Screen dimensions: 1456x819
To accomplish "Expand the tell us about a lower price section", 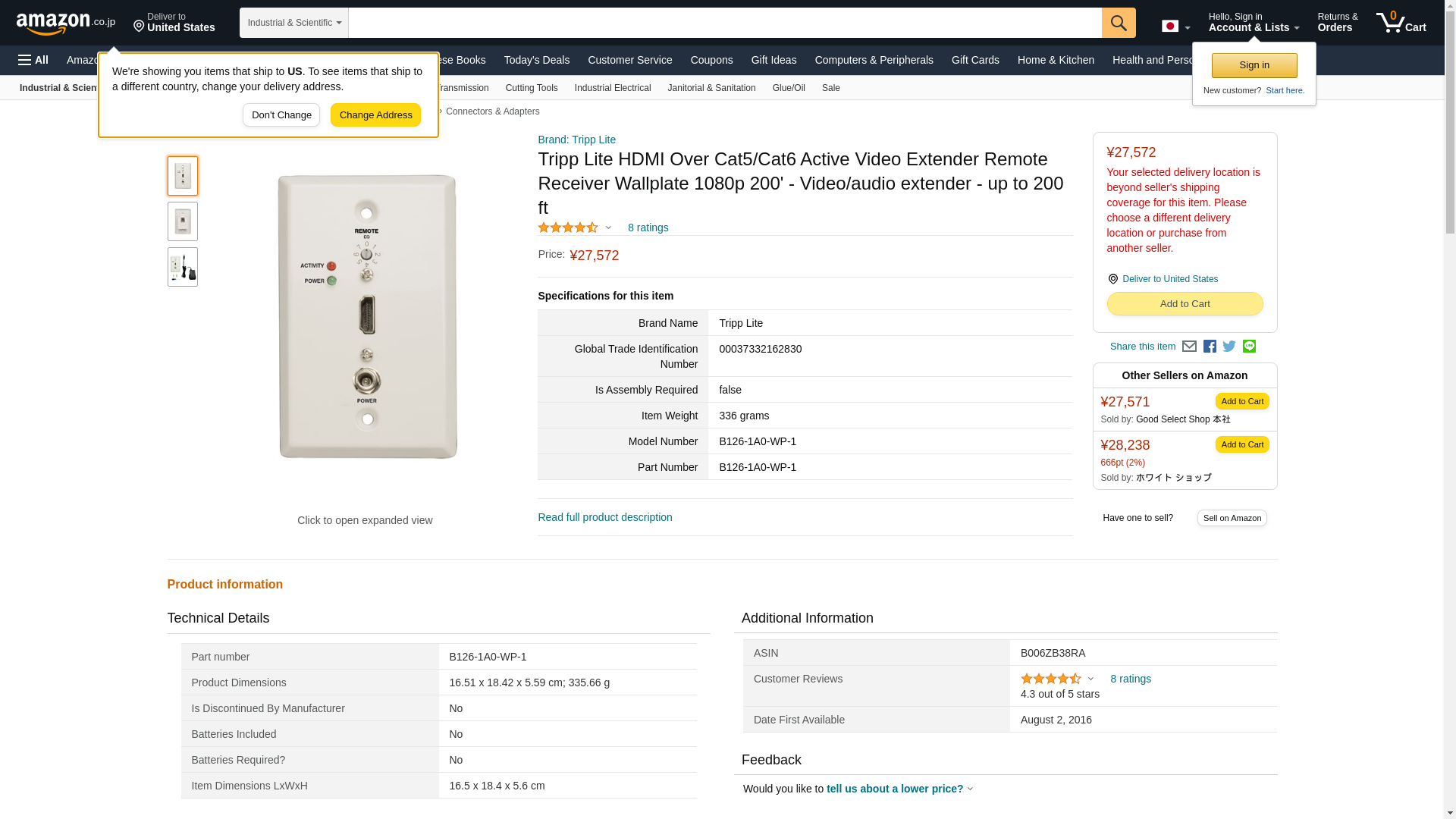I will tap(899, 789).
